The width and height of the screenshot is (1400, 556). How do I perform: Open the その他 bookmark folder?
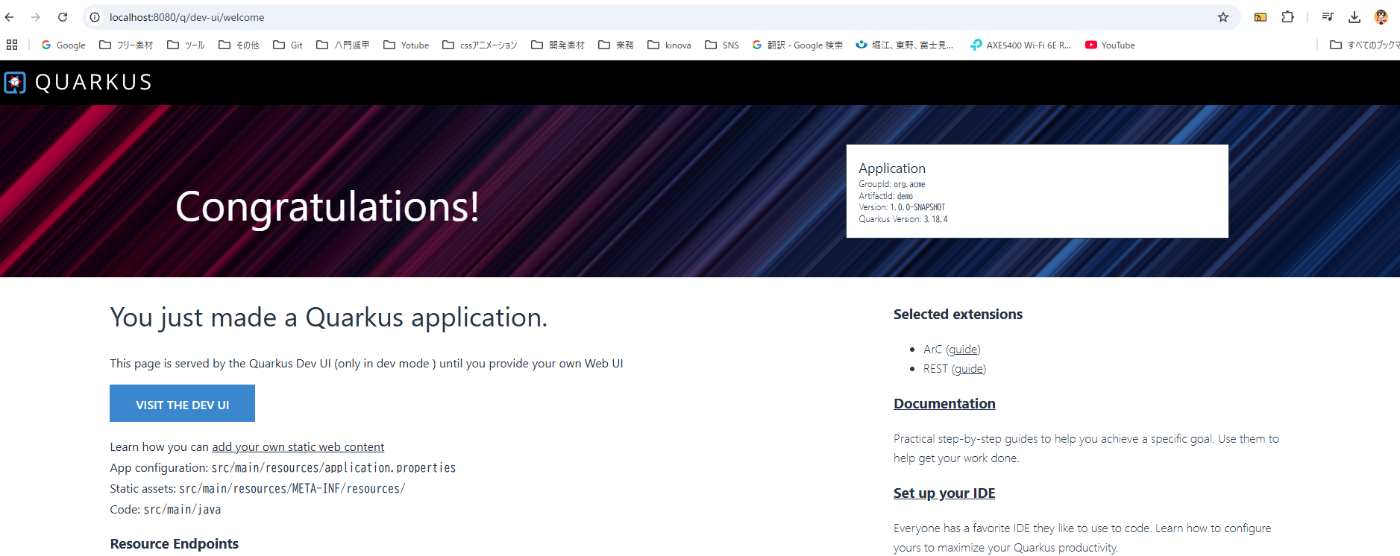click(x=239, y=45)
